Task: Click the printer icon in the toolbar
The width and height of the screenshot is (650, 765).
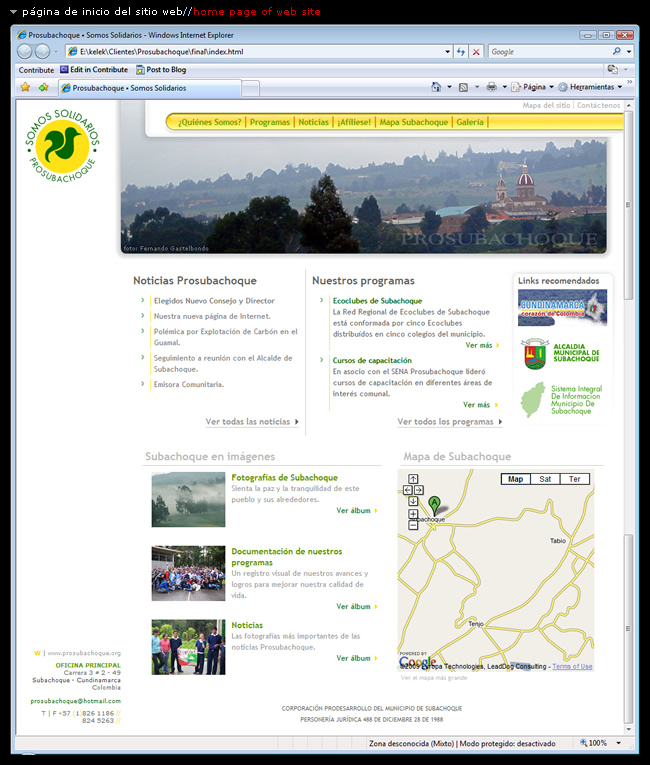Action: 491,87
